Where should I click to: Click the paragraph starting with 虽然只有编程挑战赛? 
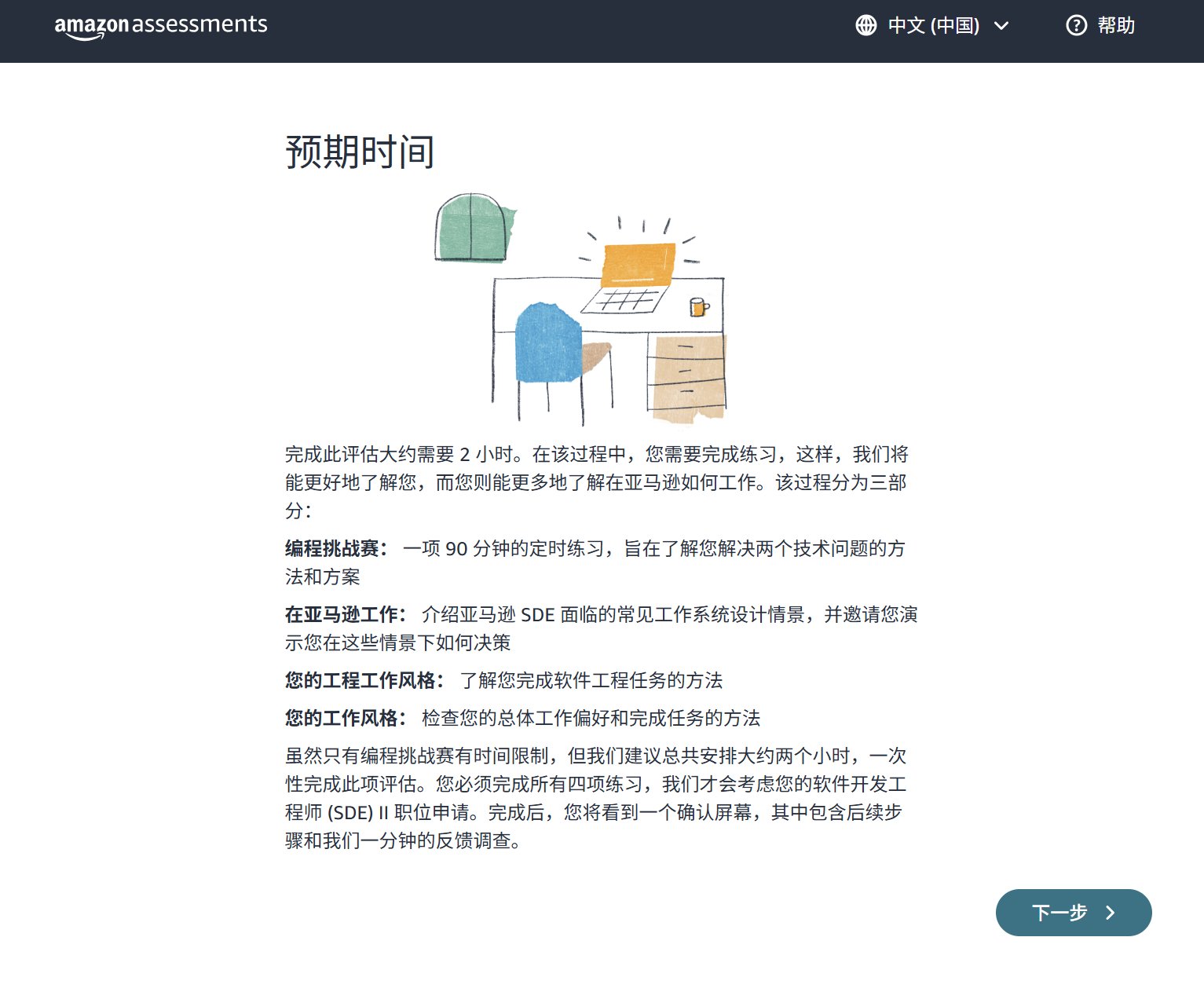tap(597, 798)
